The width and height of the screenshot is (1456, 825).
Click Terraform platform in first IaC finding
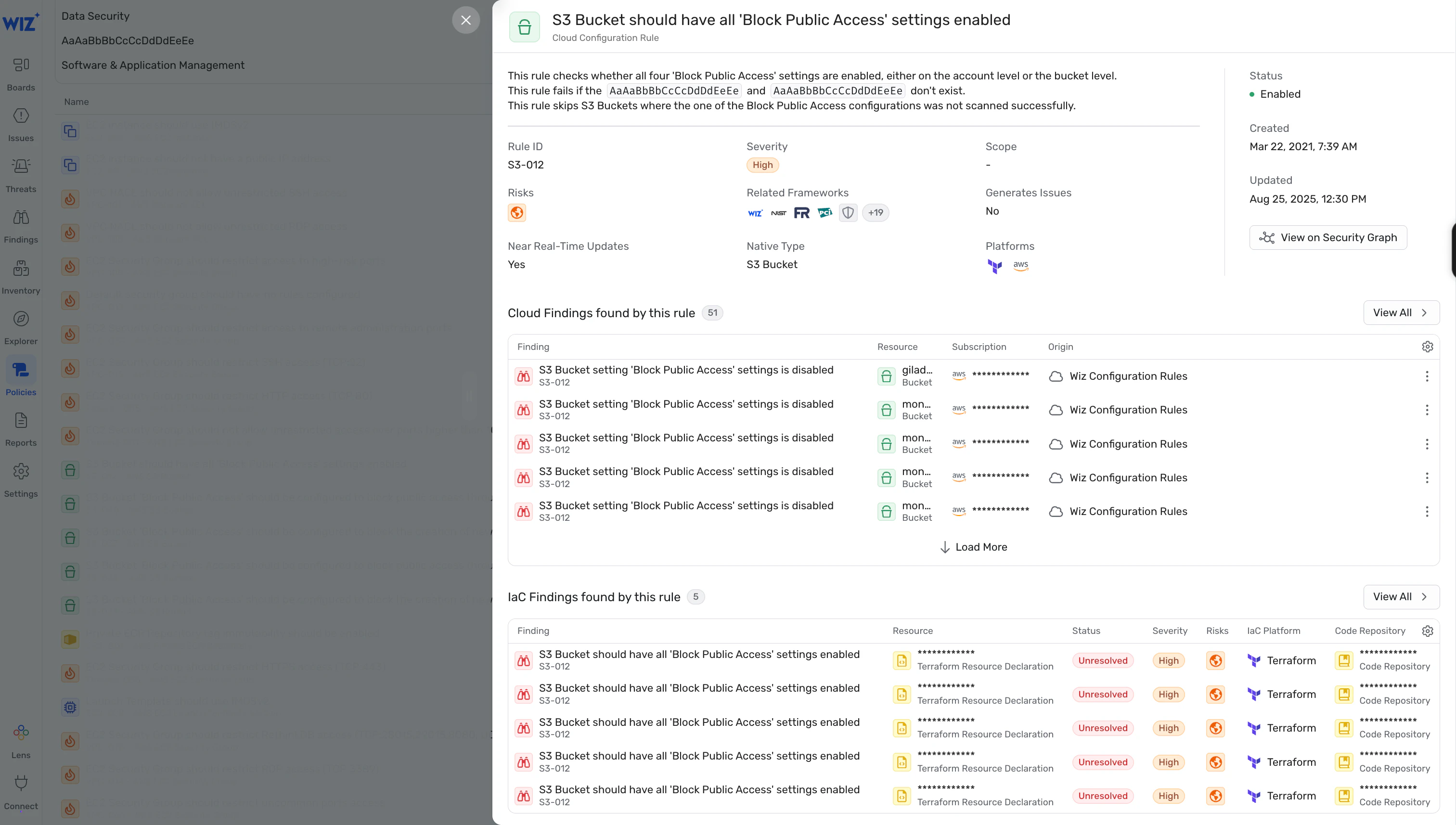click(x=1281, y=661)
